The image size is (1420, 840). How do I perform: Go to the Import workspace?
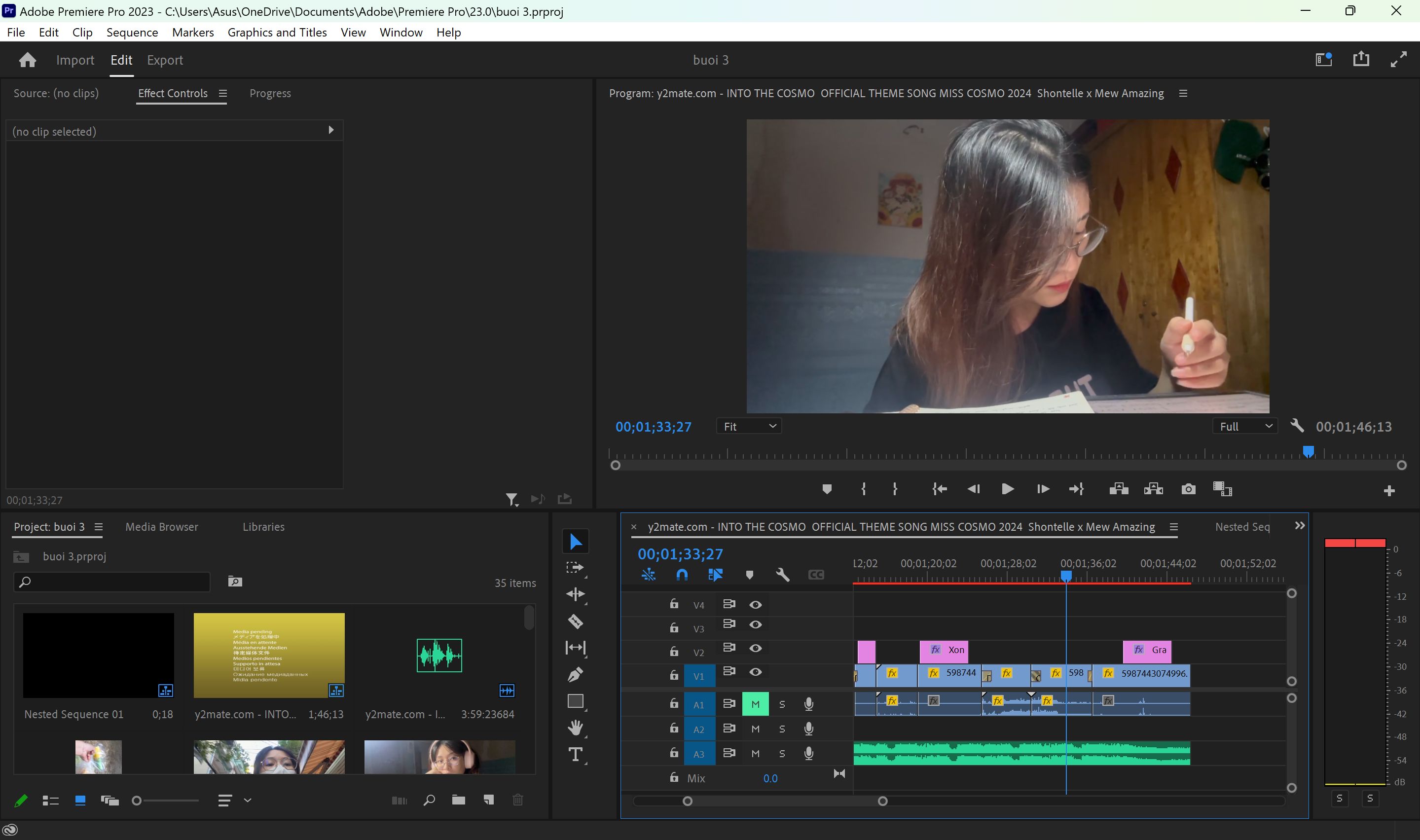(74, 60)
